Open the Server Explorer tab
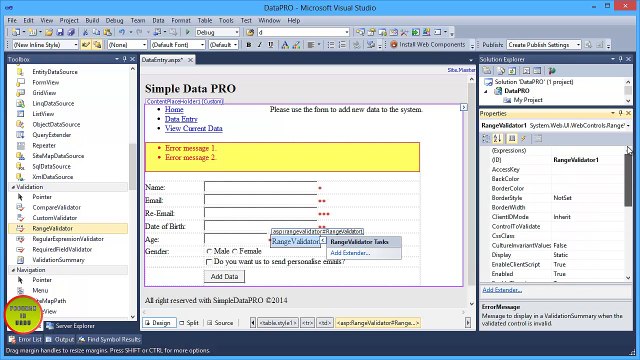 click(70, 326)
